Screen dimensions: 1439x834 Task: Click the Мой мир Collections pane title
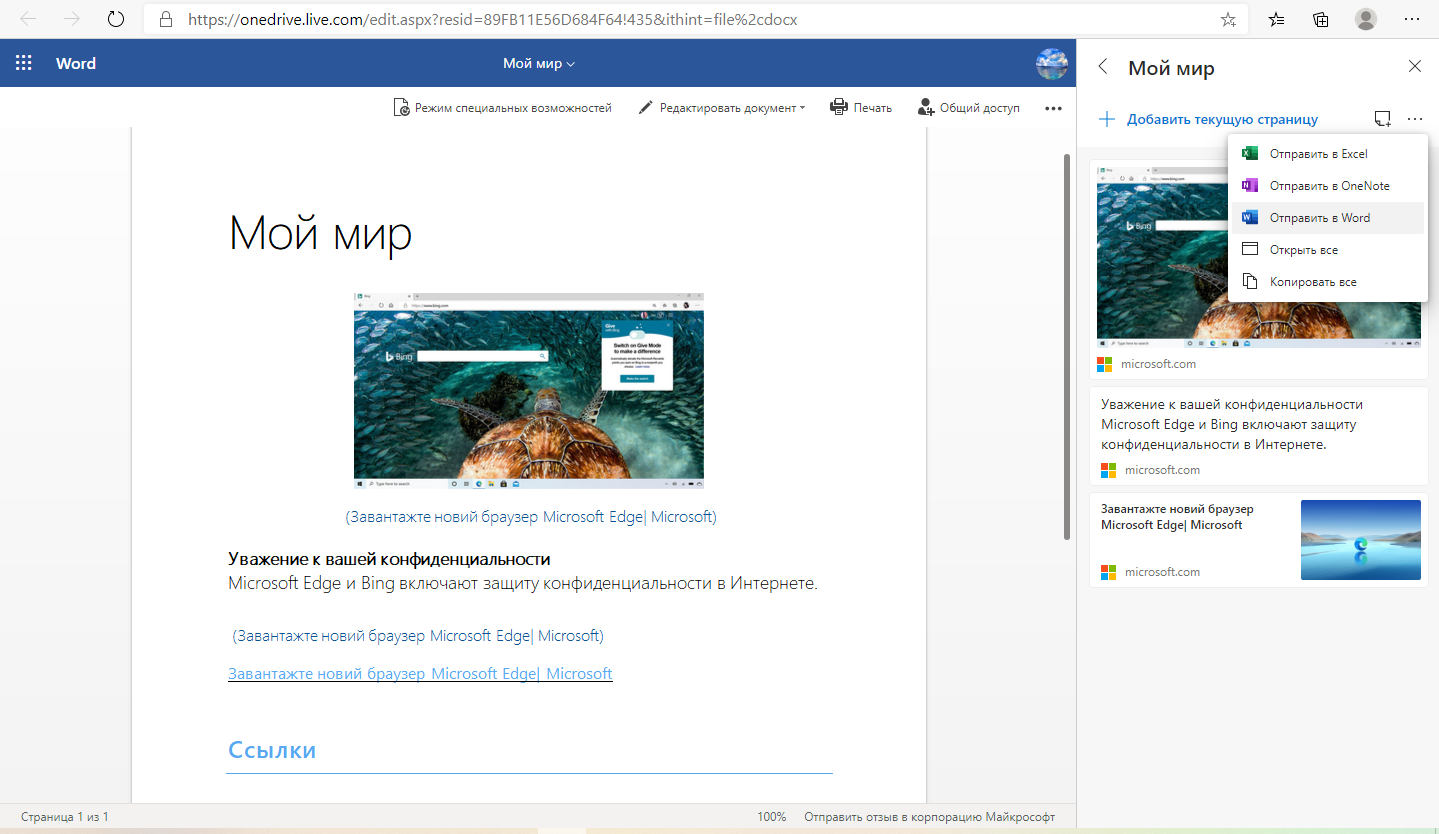(x=1171, y=68)
